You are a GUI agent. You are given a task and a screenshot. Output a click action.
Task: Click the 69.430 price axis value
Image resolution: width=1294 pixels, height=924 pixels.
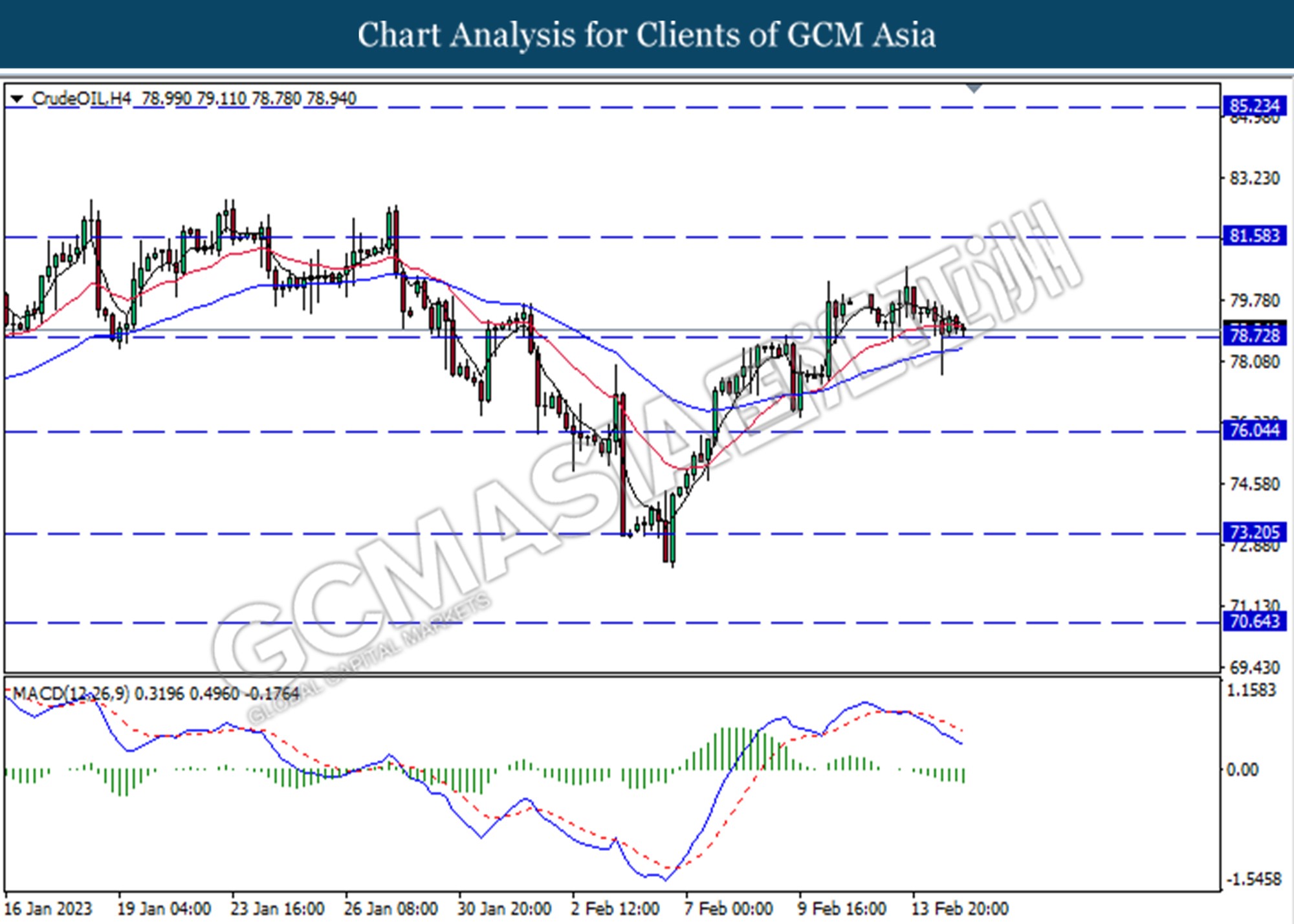1254,668
